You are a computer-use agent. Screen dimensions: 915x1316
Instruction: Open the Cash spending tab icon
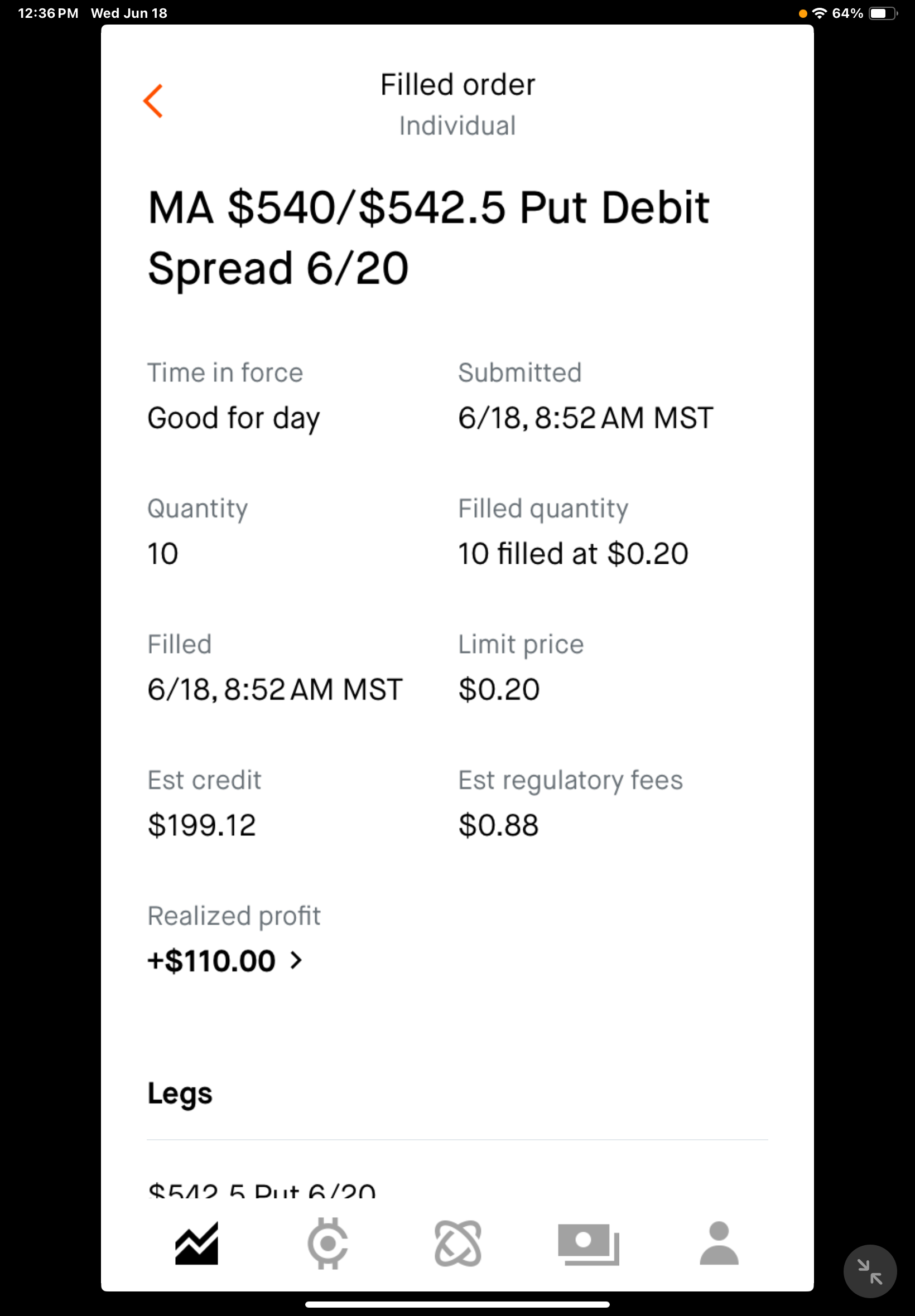pos(588,1245)
